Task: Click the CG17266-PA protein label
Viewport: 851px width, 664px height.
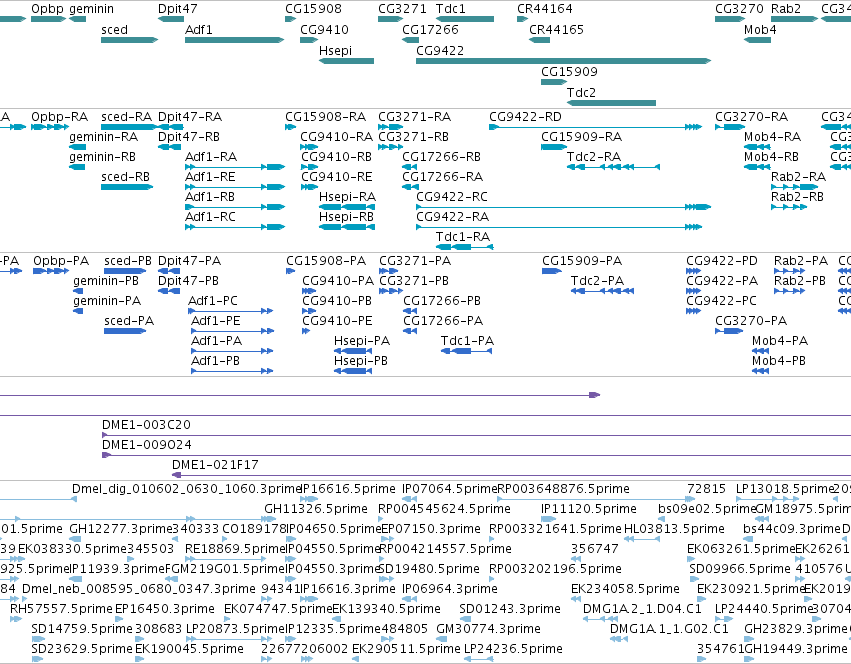Action: pos(443,321)
